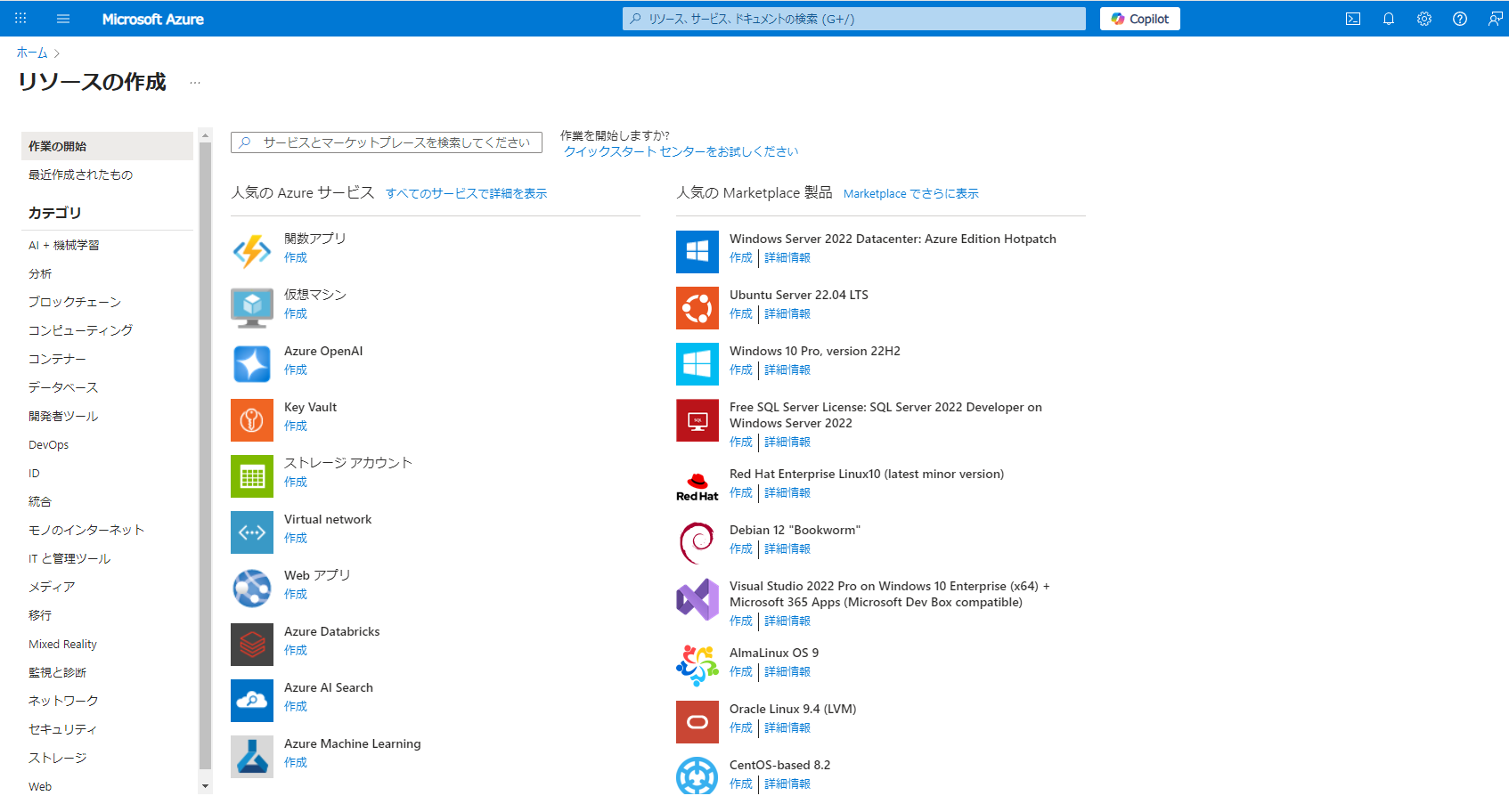Open the ネットワーク category
This screenshot has height=812, width=1509.
[63, 701]
